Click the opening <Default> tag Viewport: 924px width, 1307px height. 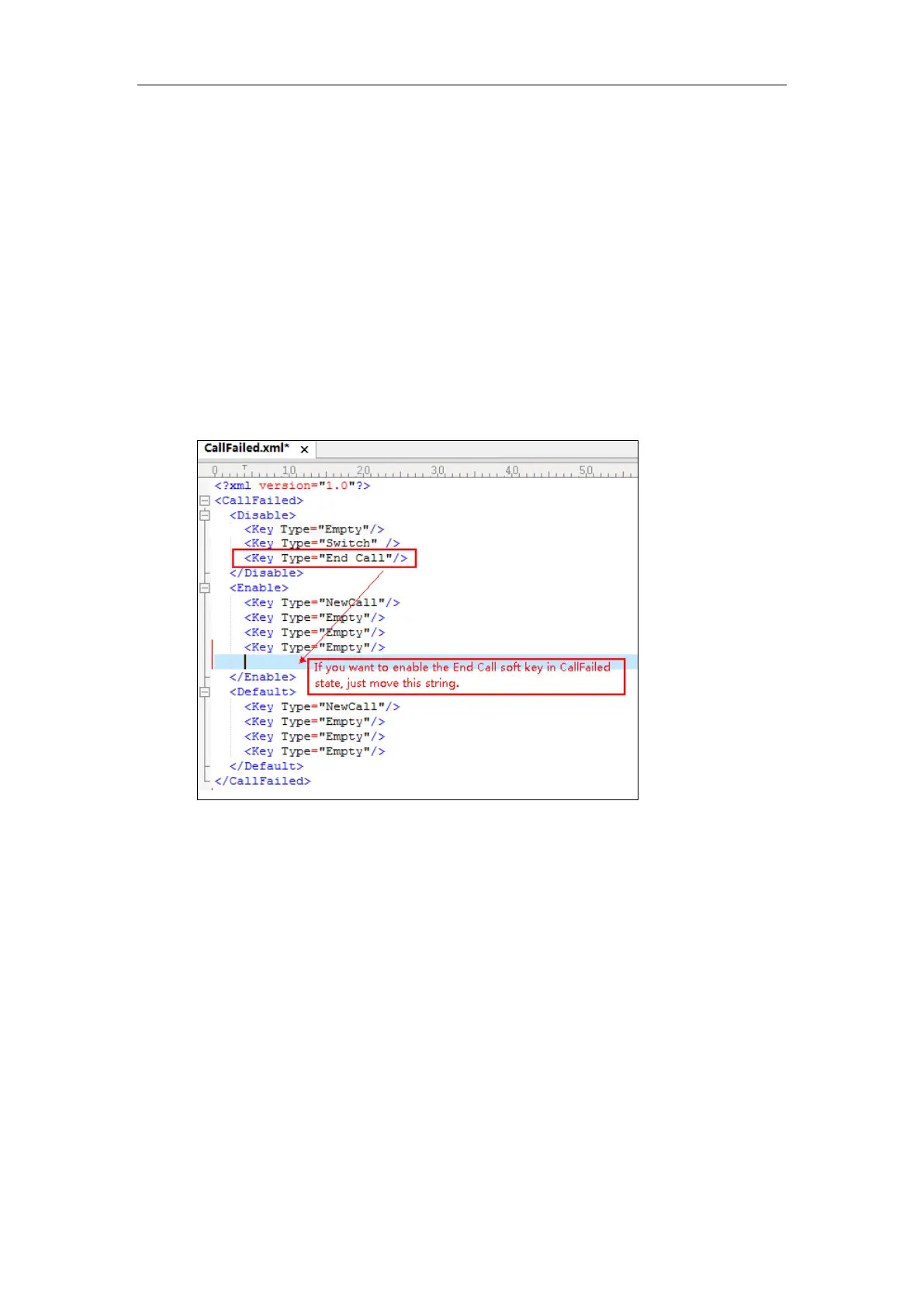pos(263,692)
